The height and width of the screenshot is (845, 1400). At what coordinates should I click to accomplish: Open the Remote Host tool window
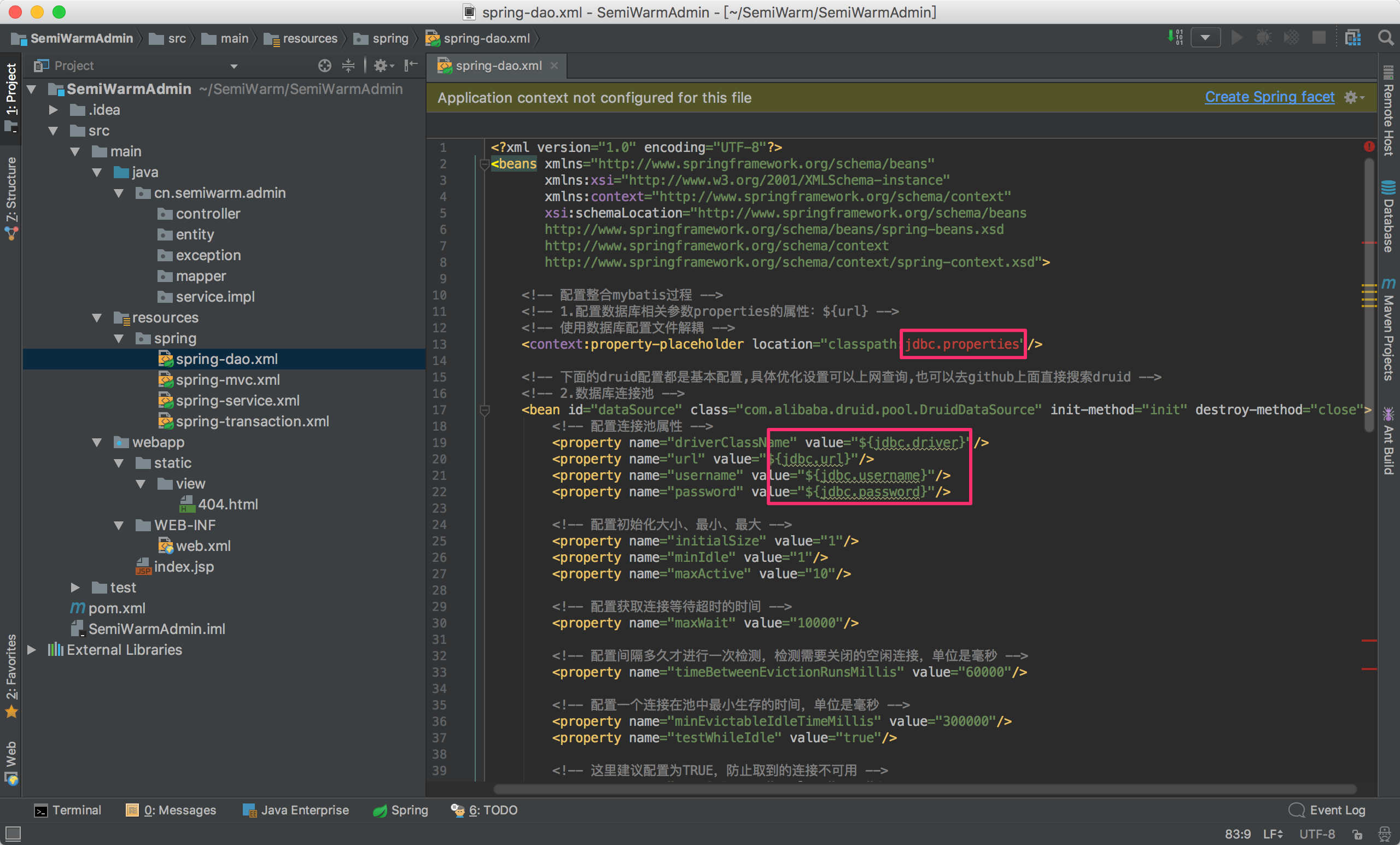(1388, 112)
